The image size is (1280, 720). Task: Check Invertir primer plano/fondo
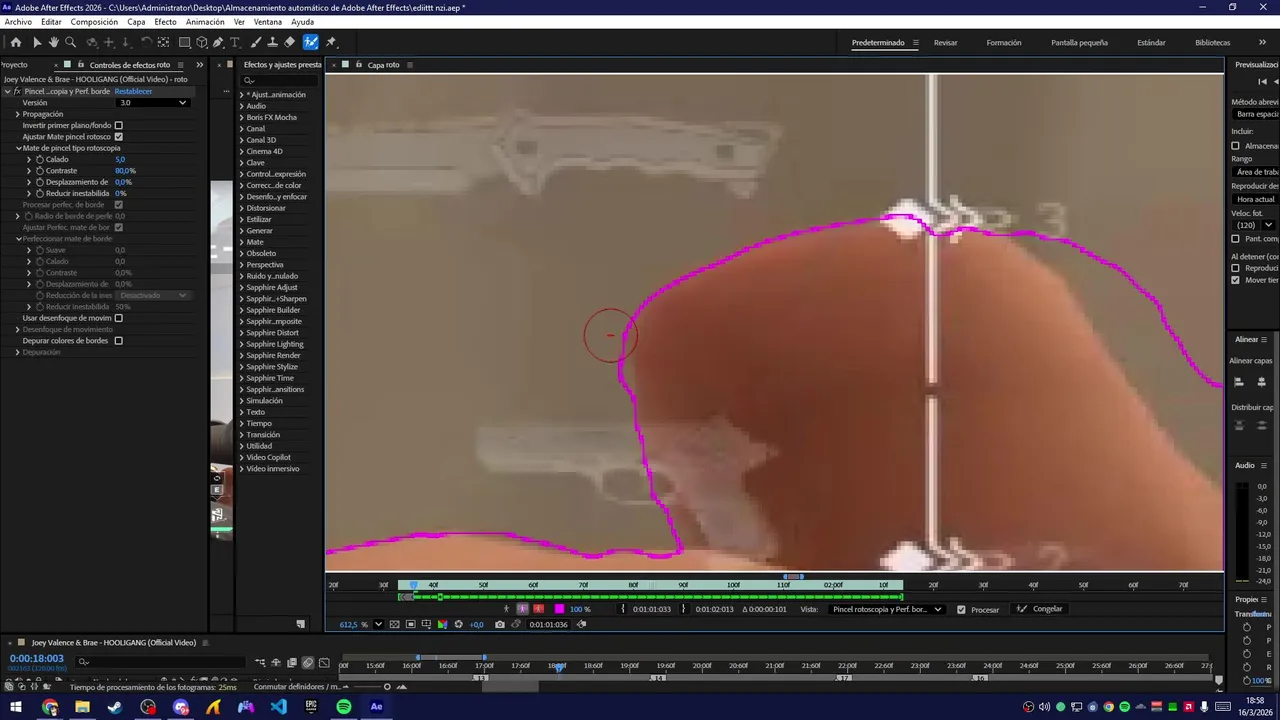[118, 125]
